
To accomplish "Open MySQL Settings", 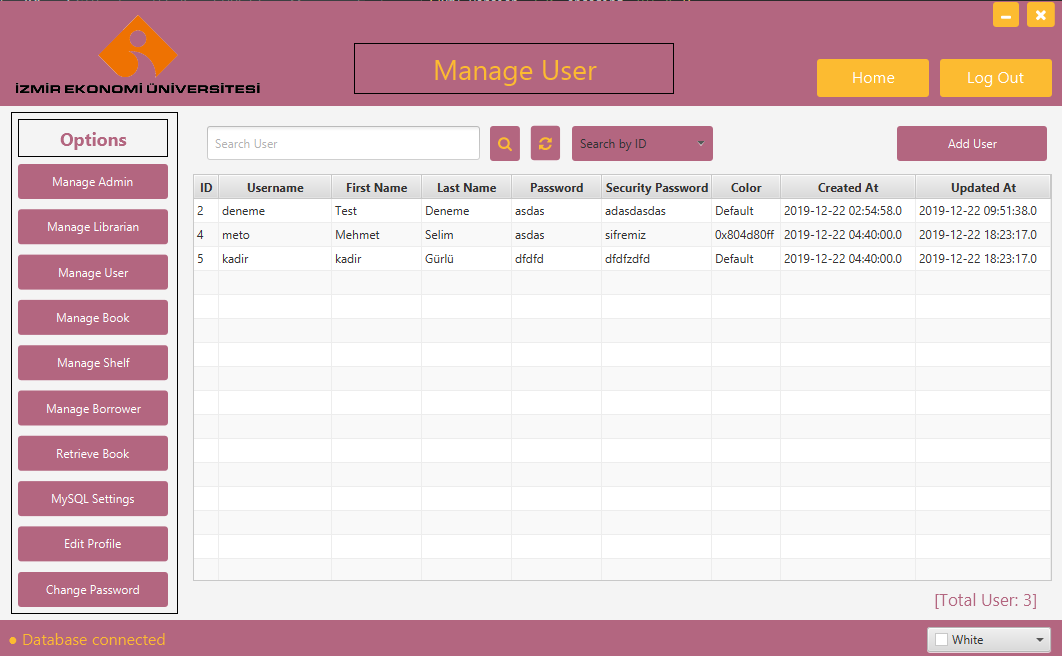I will click(x=93, y=499).
